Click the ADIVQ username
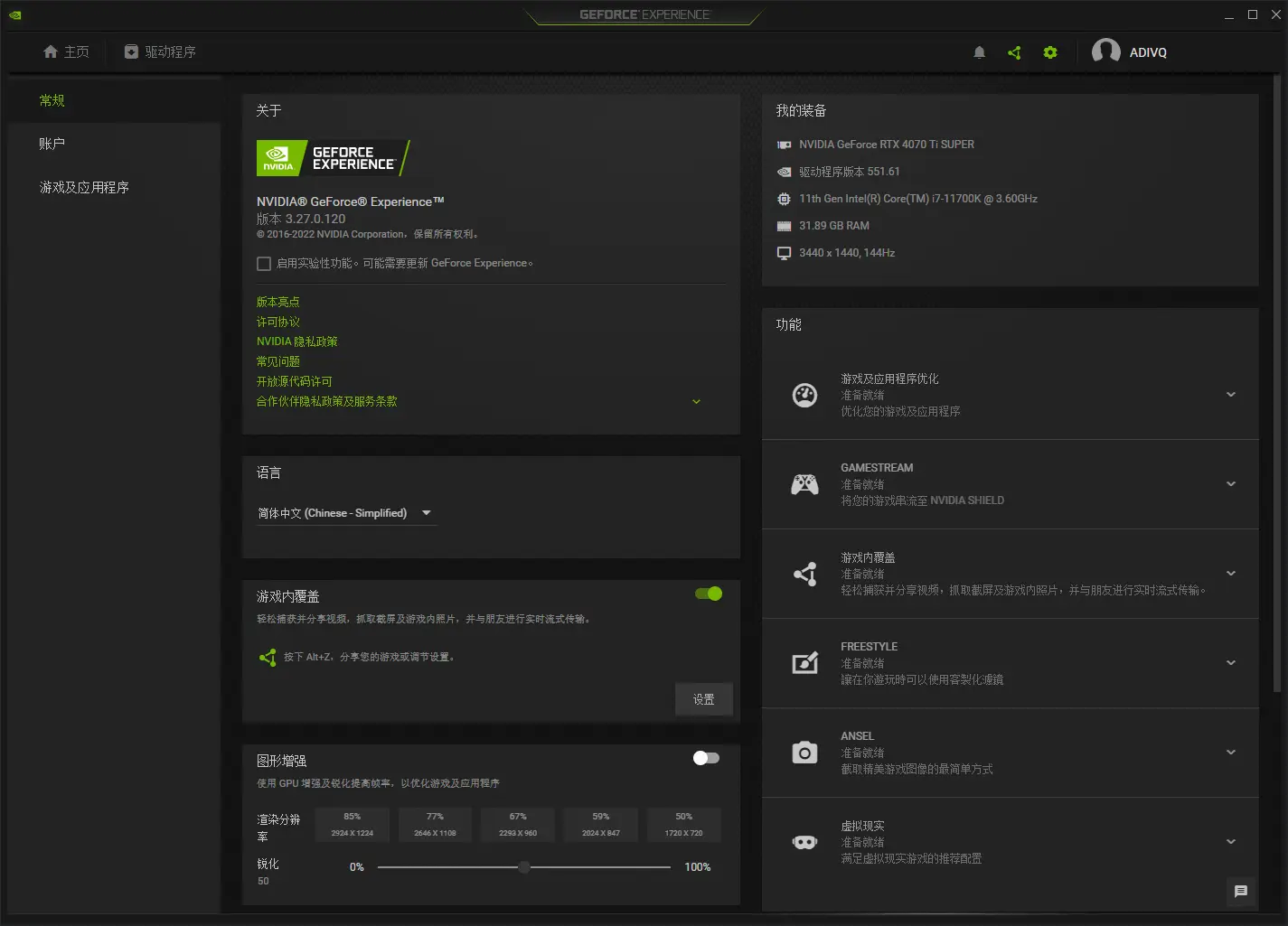The height and width of the screenshot is (926, 1288). pos(1148,52)
